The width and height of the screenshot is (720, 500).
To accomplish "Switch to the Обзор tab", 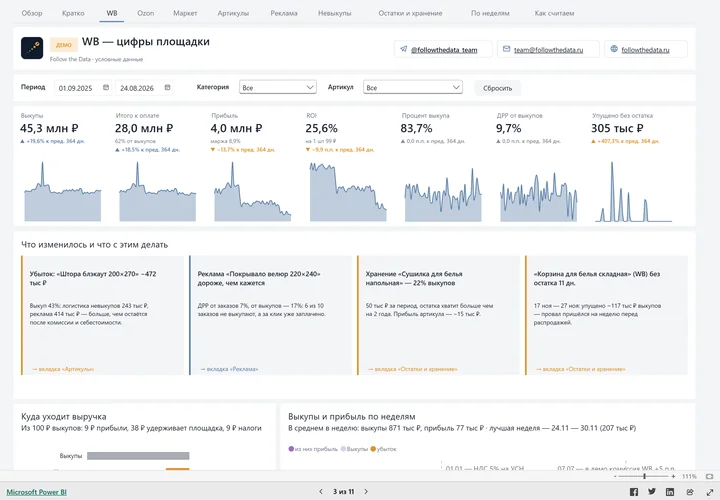I will point(32,13).
